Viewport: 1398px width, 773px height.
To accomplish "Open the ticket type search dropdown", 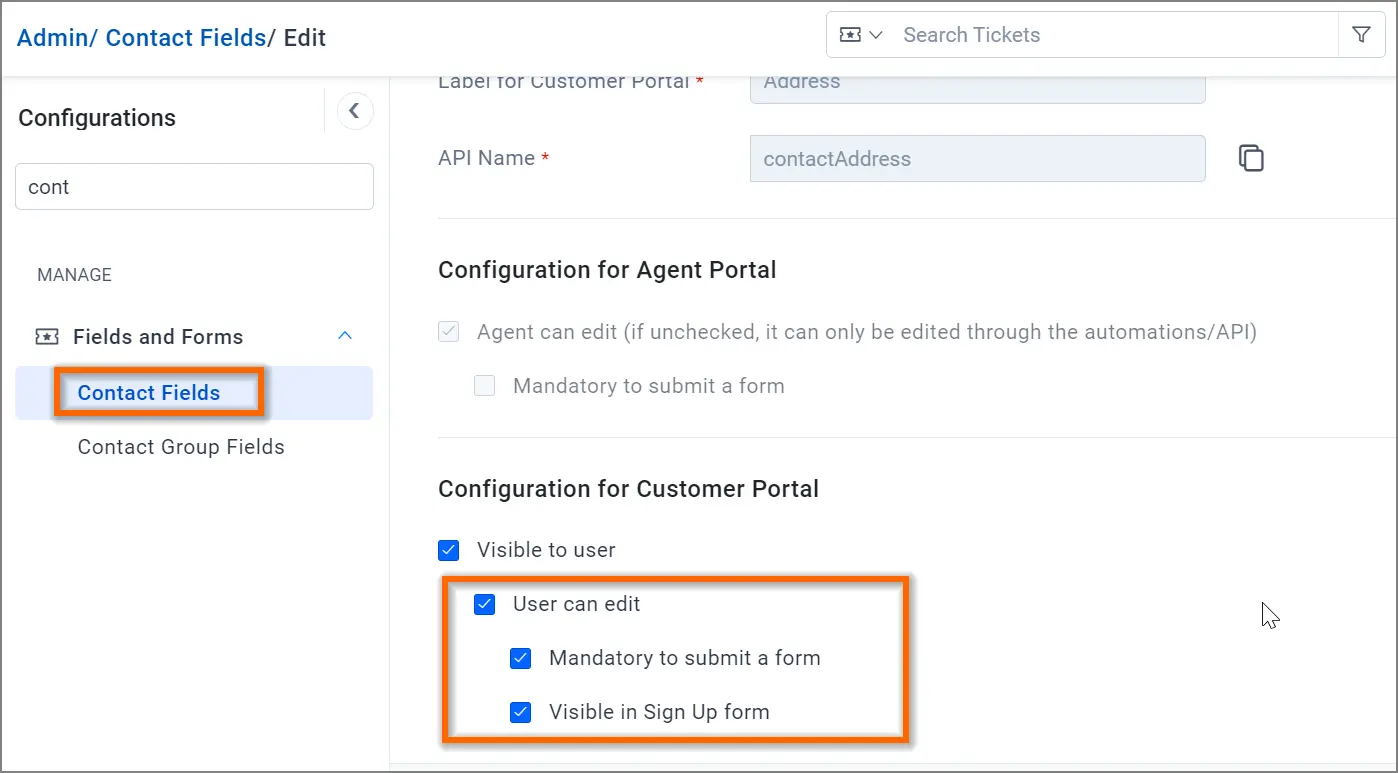I will coord(862,35).
